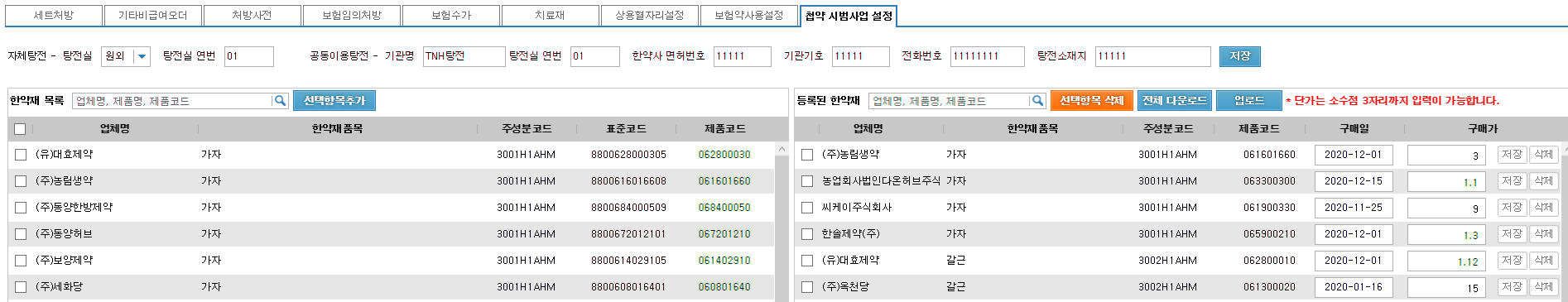This screenshot has height=302, width=1568.
Task: Click the 업로드 button
Action: 1249,101
